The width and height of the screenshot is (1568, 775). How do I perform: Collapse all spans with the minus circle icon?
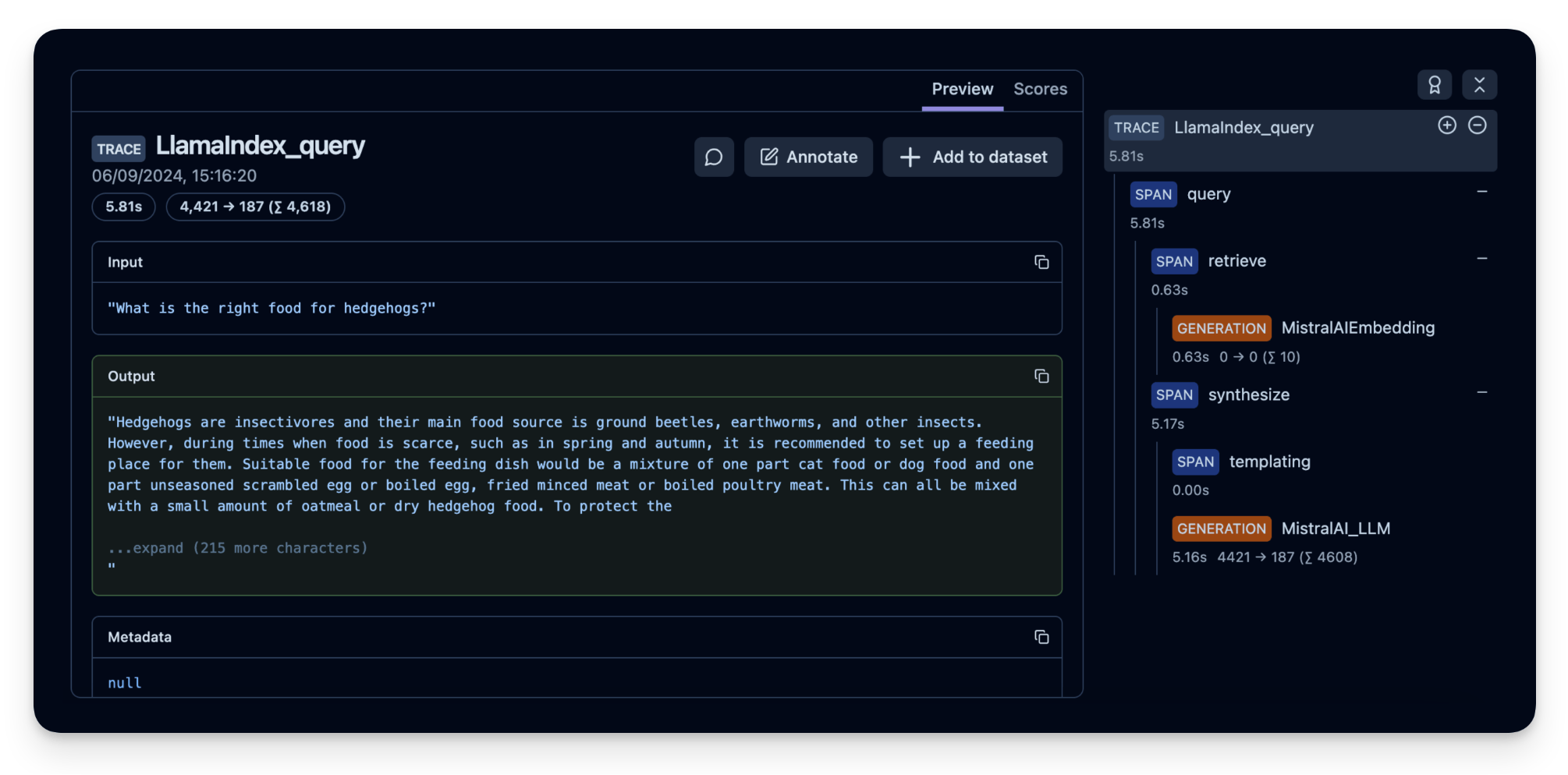click(1478, 125)
